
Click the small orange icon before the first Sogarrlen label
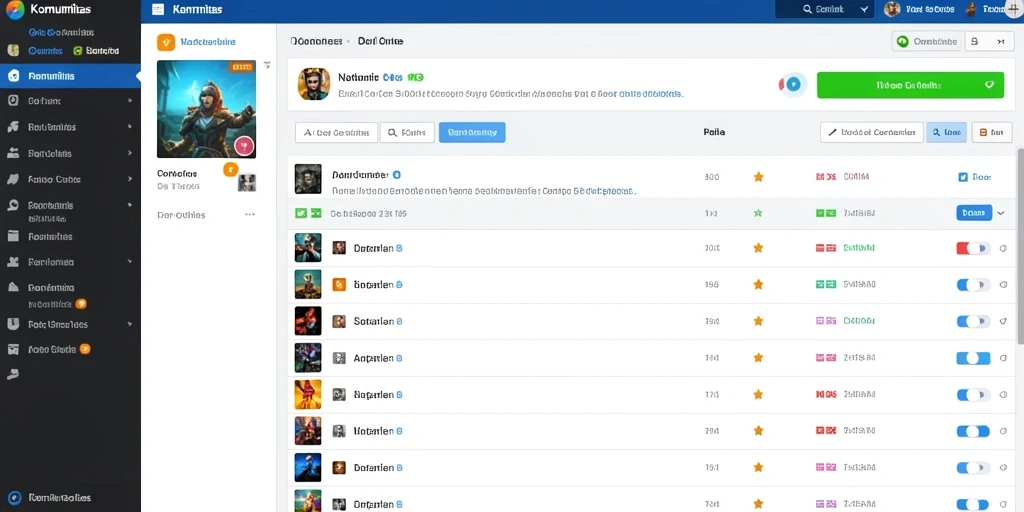(339, 284)
